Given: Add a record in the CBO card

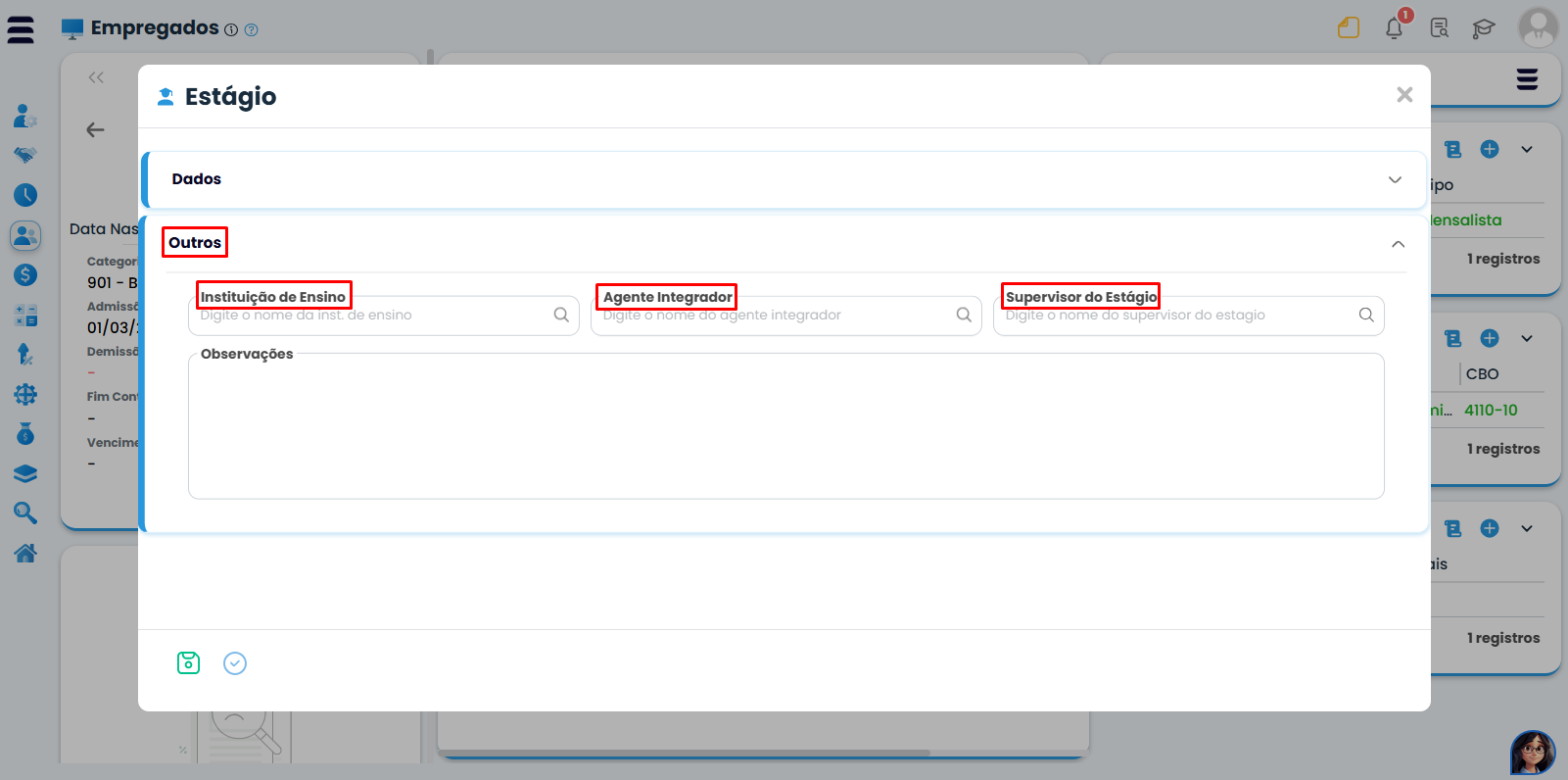Looking at the screenshot, I should (x=1490, y=338).
